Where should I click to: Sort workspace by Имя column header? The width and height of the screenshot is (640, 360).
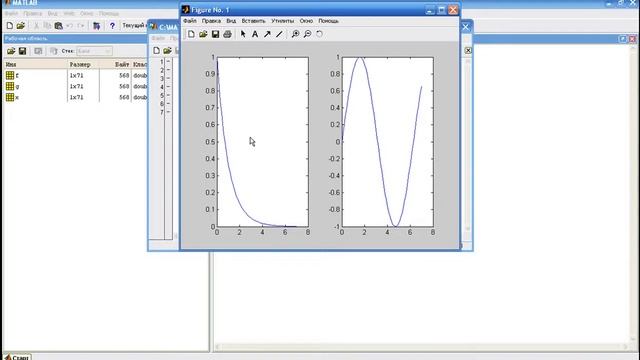(36, 64)
